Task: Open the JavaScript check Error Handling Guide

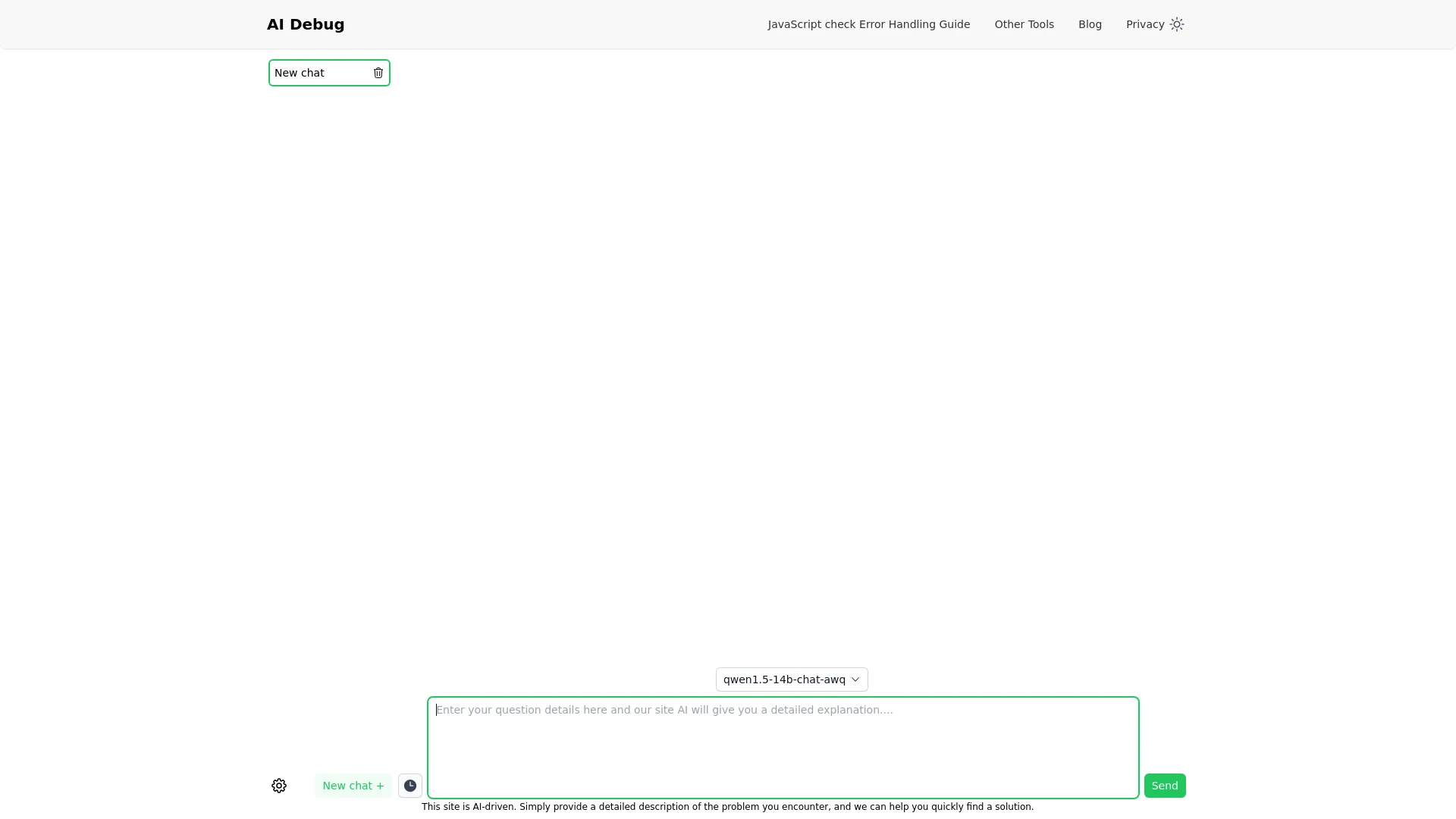Action: 868,24
